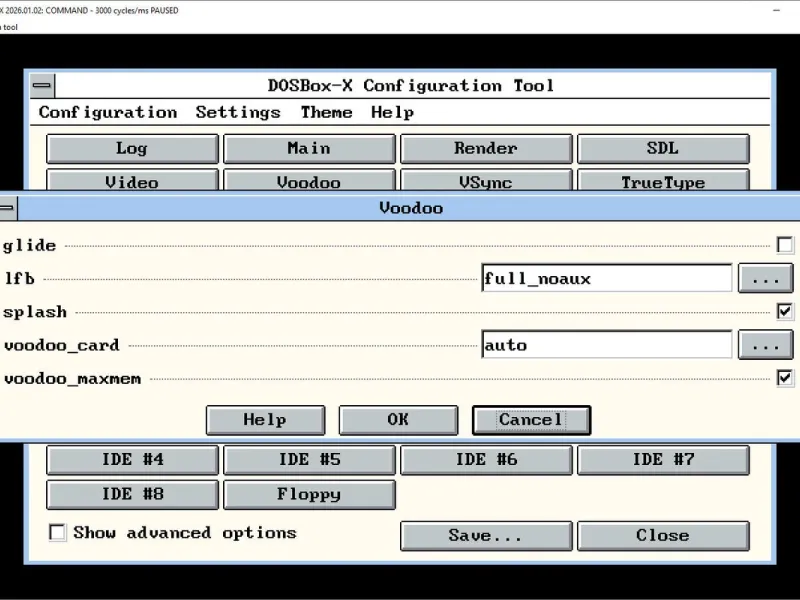Image resolution: width=800 pixels, height=600 pixels.
Task: Click the lfb text field
Action: (x=607, y=279)
